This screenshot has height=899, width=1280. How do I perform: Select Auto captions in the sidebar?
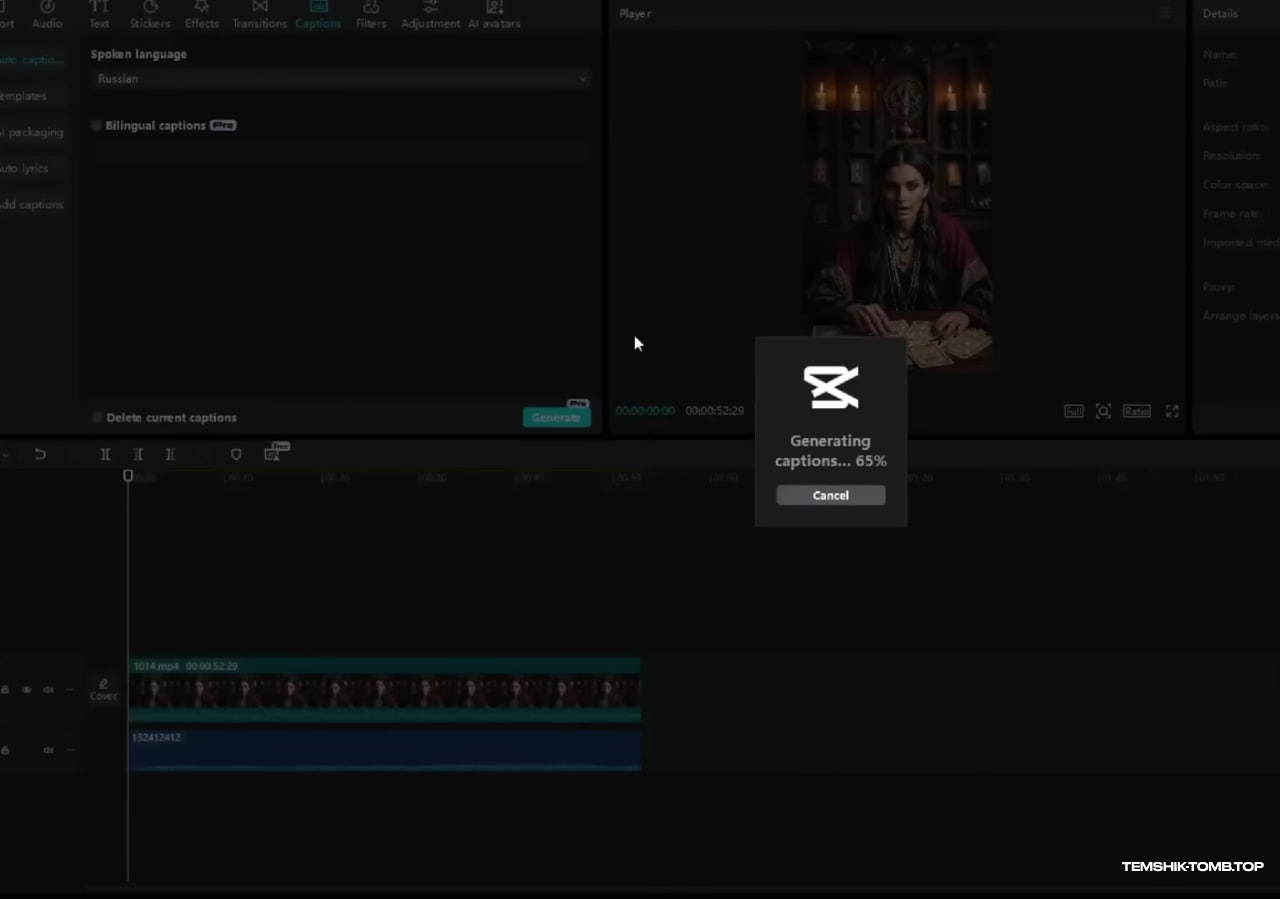pos(32,60)
